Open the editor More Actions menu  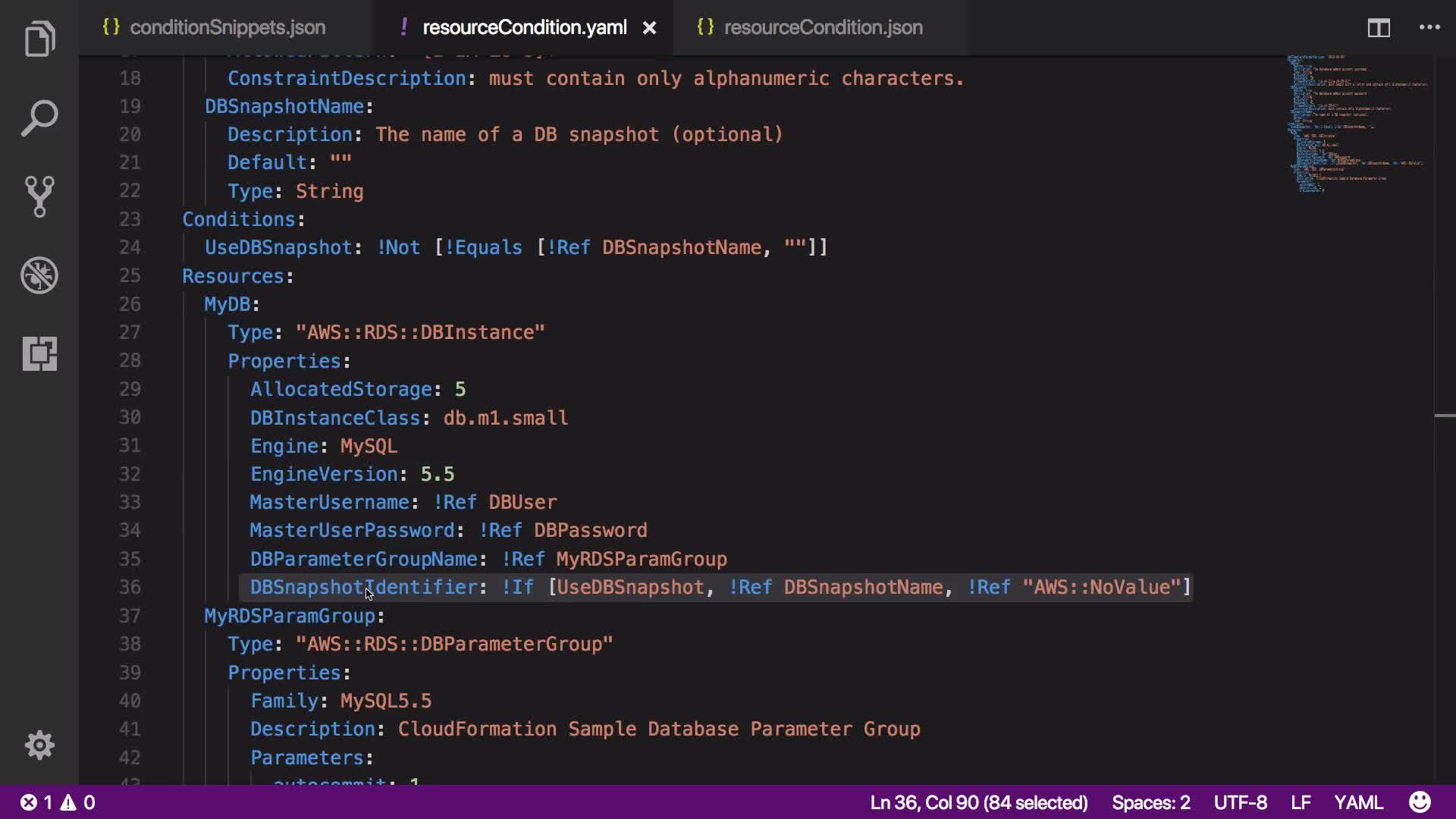click(x=1429, y=28)
